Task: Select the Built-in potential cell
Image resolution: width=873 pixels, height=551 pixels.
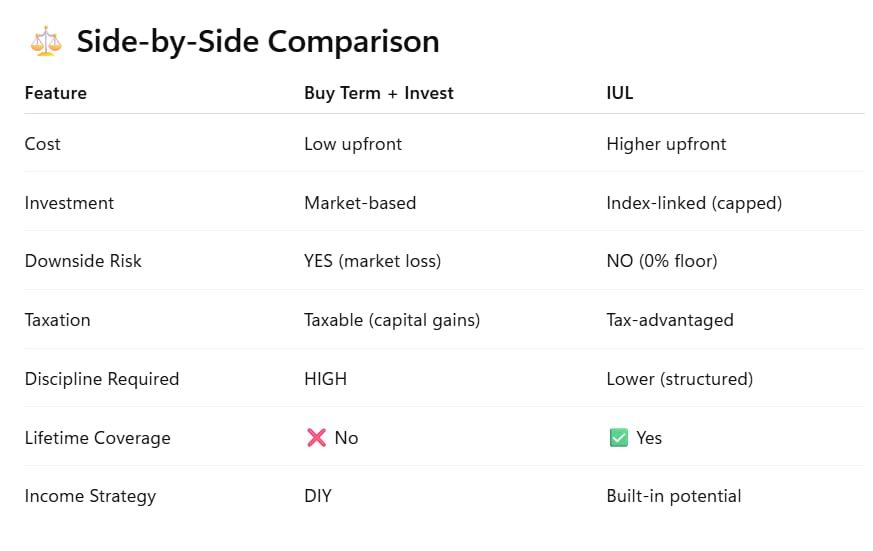Action: point(674,496)
